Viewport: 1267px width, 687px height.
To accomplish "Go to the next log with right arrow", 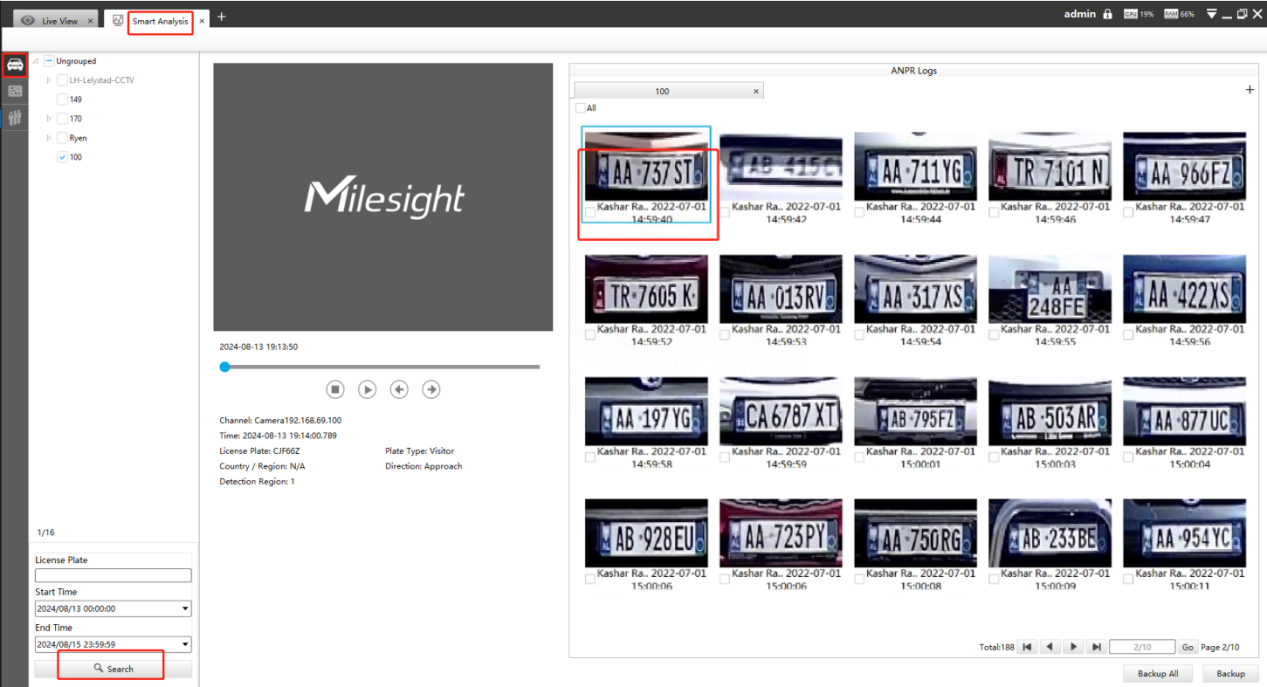I will pyautogui.click(x=431, y=390).
